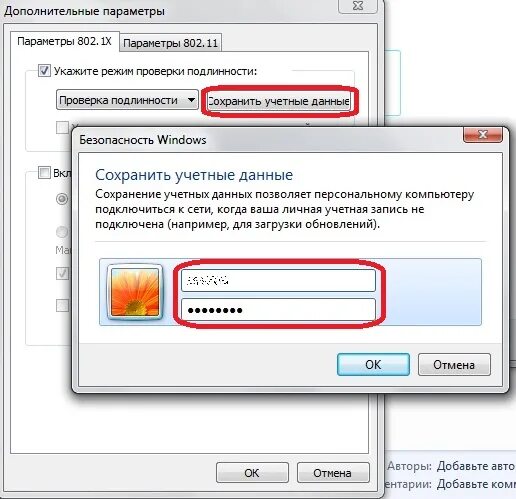
Task: Focus the password field with dots
Action: click(x=278, y=310)
